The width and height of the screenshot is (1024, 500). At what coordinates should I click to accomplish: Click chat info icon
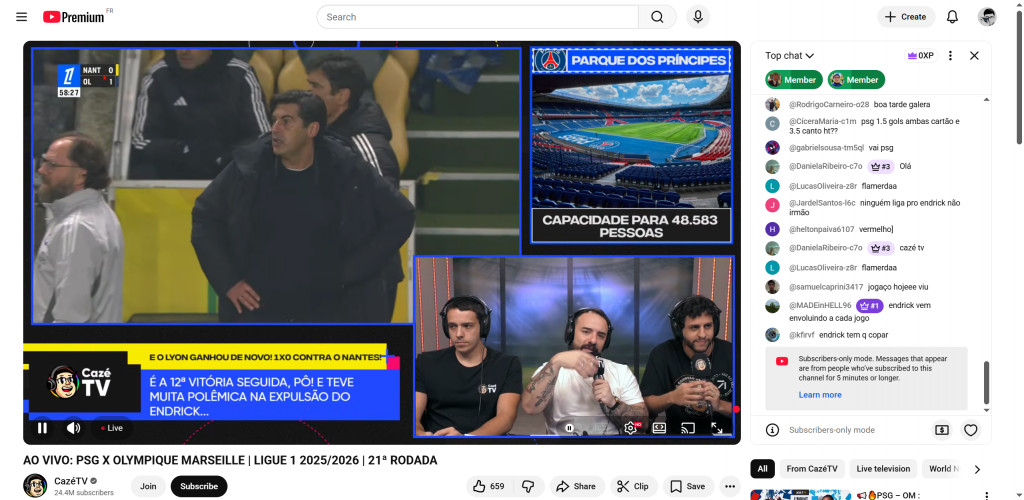pyautogui.click(x=773, y=430)
